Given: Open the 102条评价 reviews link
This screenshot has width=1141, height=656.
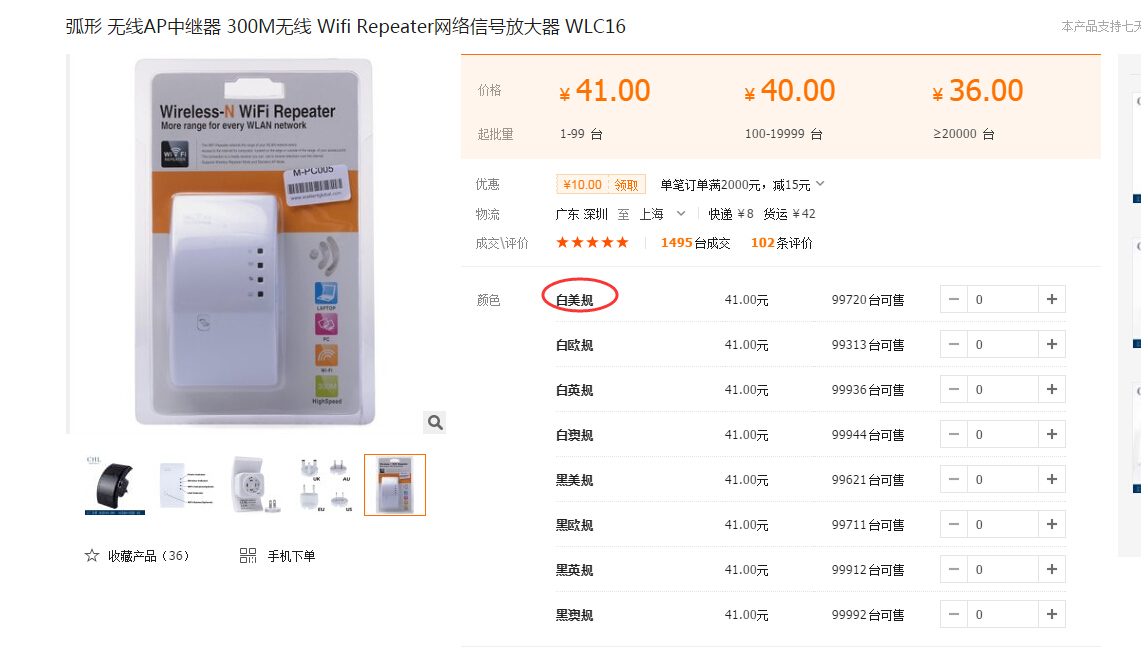Looking at the screenshot, I should coord(782,243).
